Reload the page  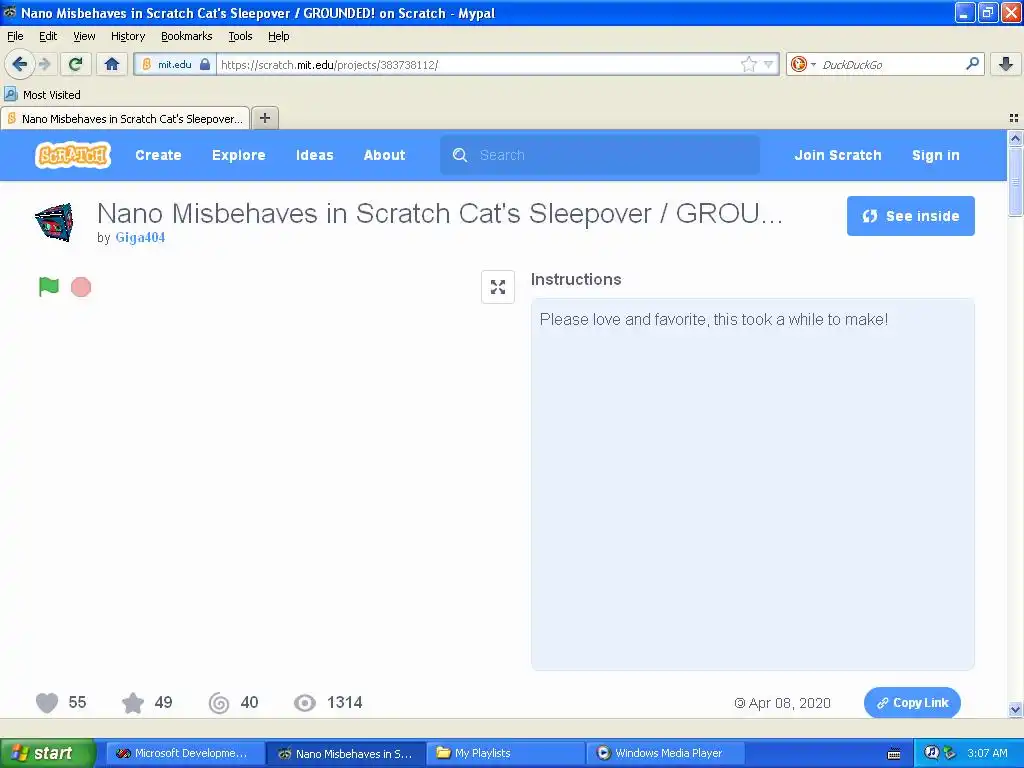(75, 64)
